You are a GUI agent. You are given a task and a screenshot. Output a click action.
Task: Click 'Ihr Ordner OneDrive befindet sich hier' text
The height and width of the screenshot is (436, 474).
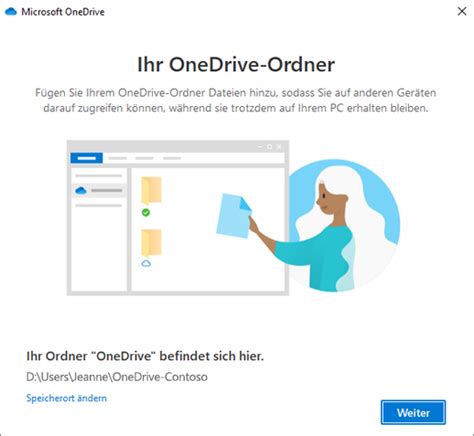(145, 356)
